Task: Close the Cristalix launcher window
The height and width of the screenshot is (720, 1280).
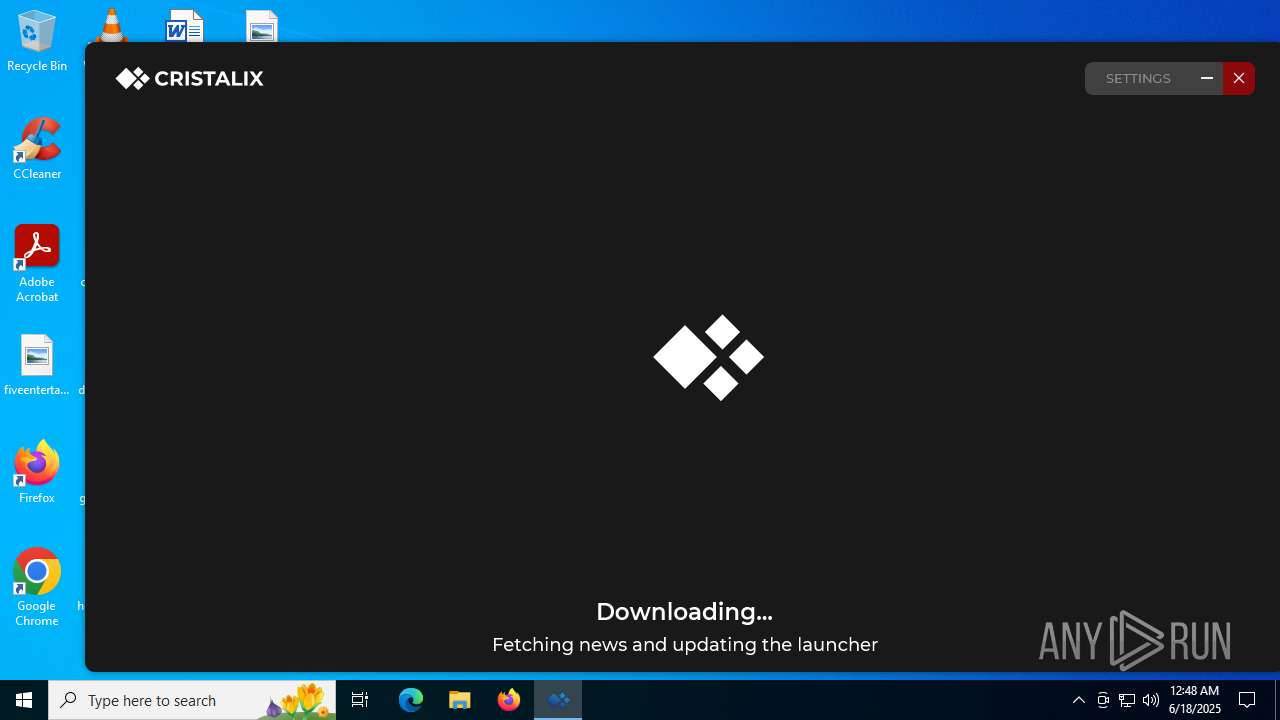Action: coord(1238,78)
